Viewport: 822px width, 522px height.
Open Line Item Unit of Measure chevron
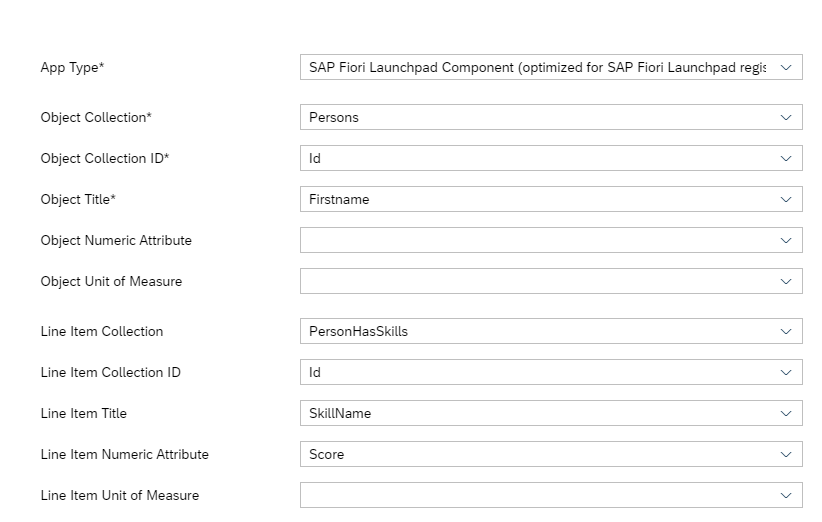pyautogui.click(x=786, y=495)
